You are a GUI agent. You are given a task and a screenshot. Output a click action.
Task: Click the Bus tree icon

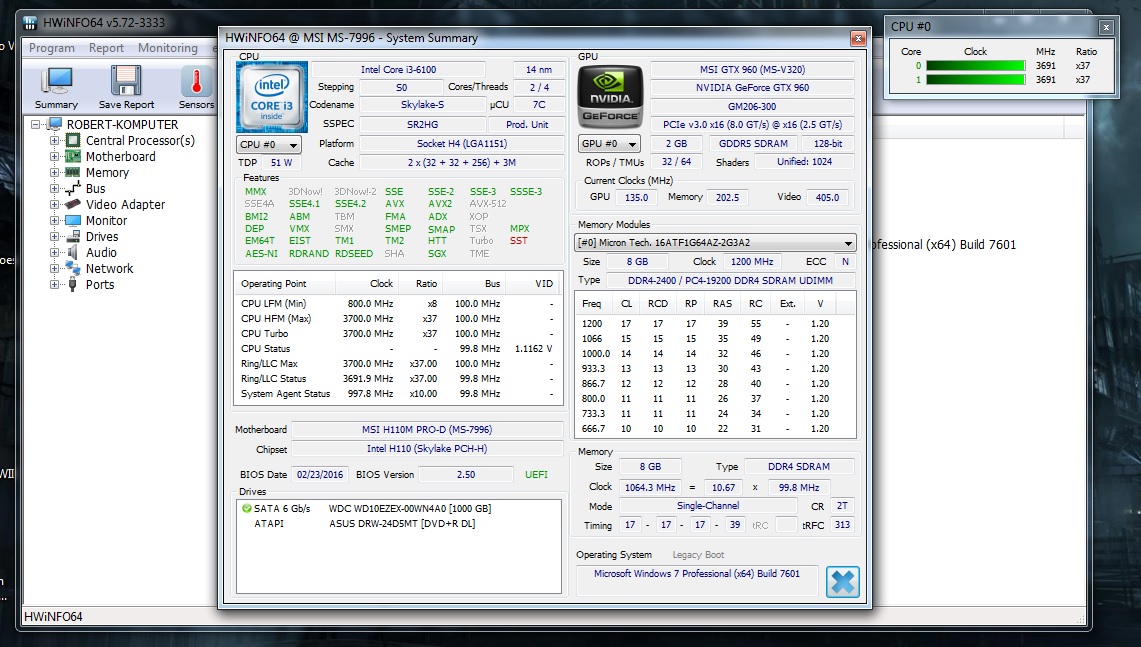73,188
